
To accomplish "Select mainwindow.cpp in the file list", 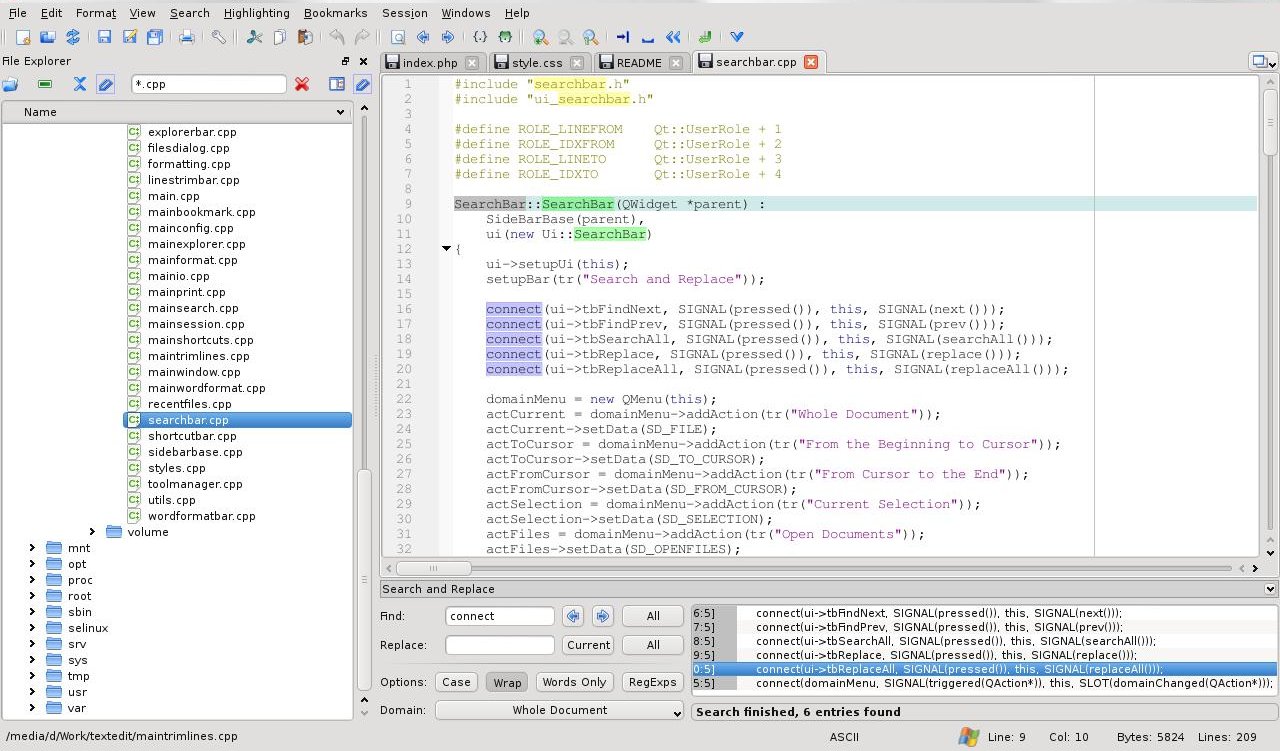I will (x=193, y=372).
